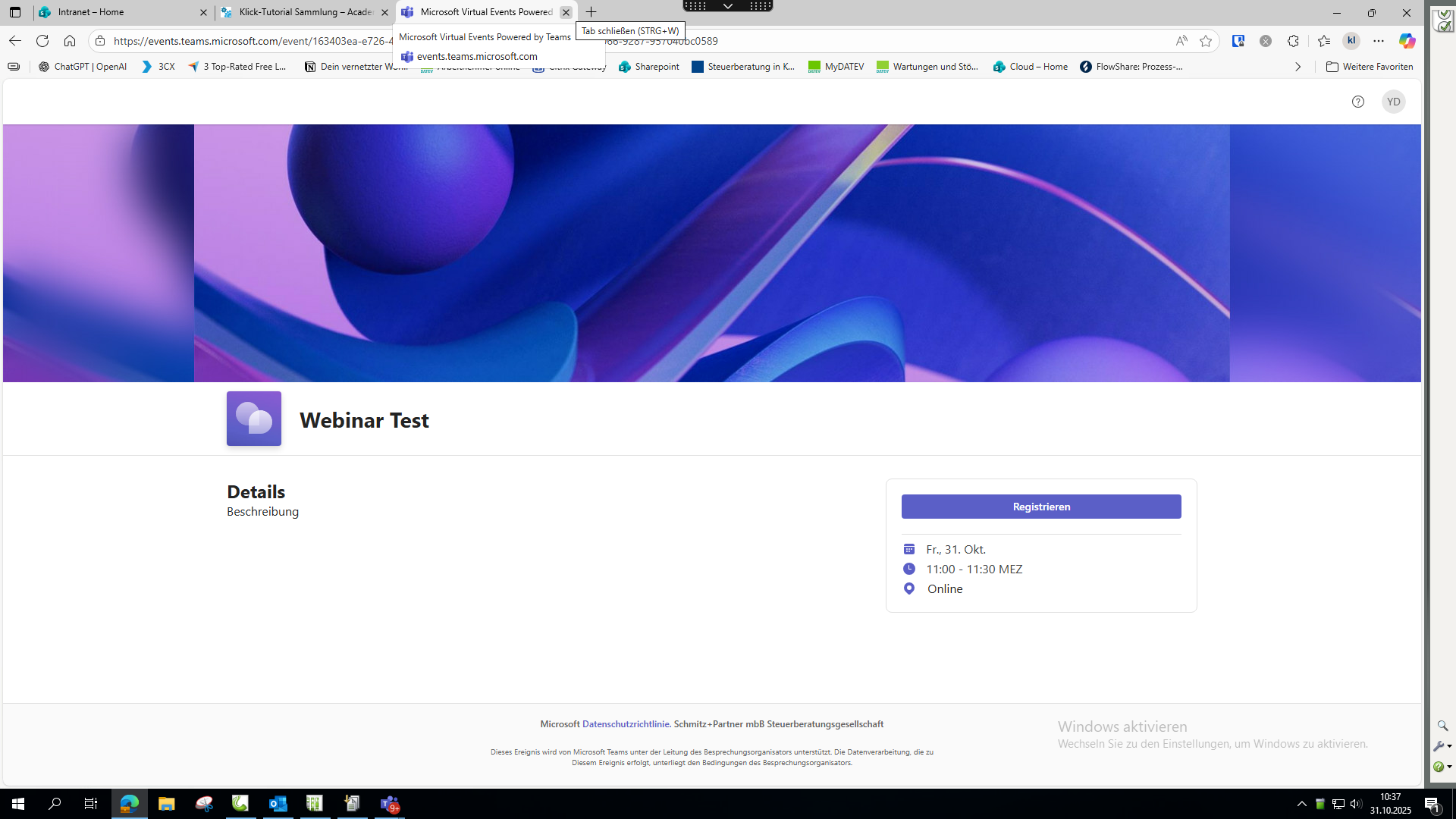Click the Datenschutzrichtlinie link

pos(625,724)
